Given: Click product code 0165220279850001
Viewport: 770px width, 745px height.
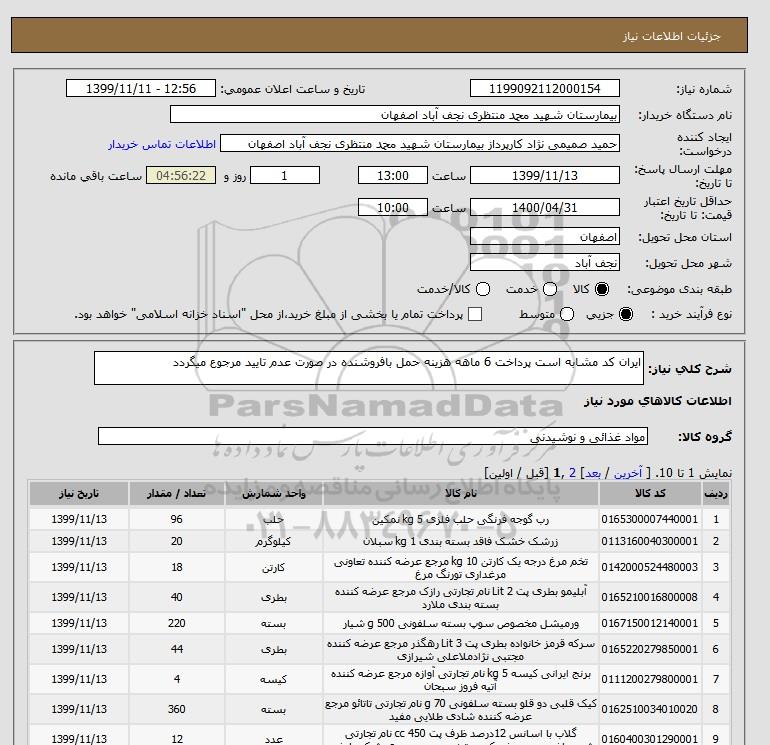Looking at the screenshot, I should tap(650, 649).
